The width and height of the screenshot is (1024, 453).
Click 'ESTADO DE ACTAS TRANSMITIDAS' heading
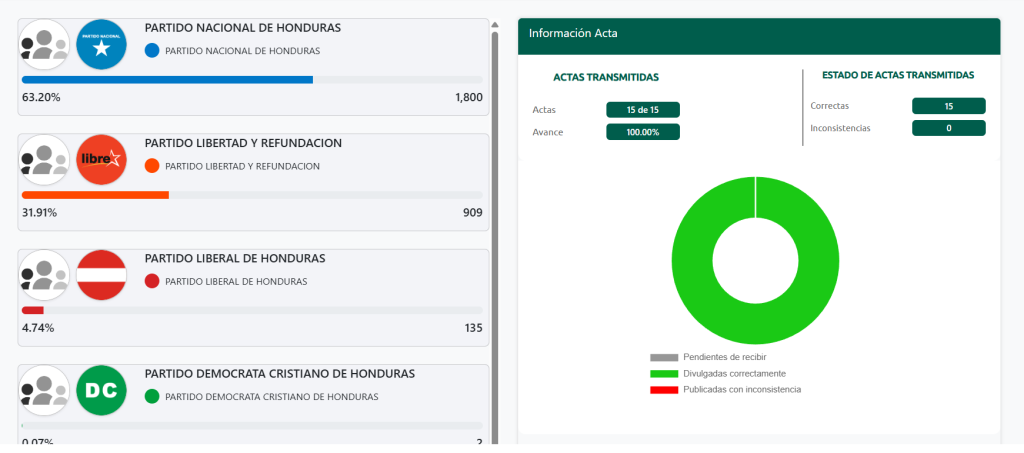(x=898, y=75)
